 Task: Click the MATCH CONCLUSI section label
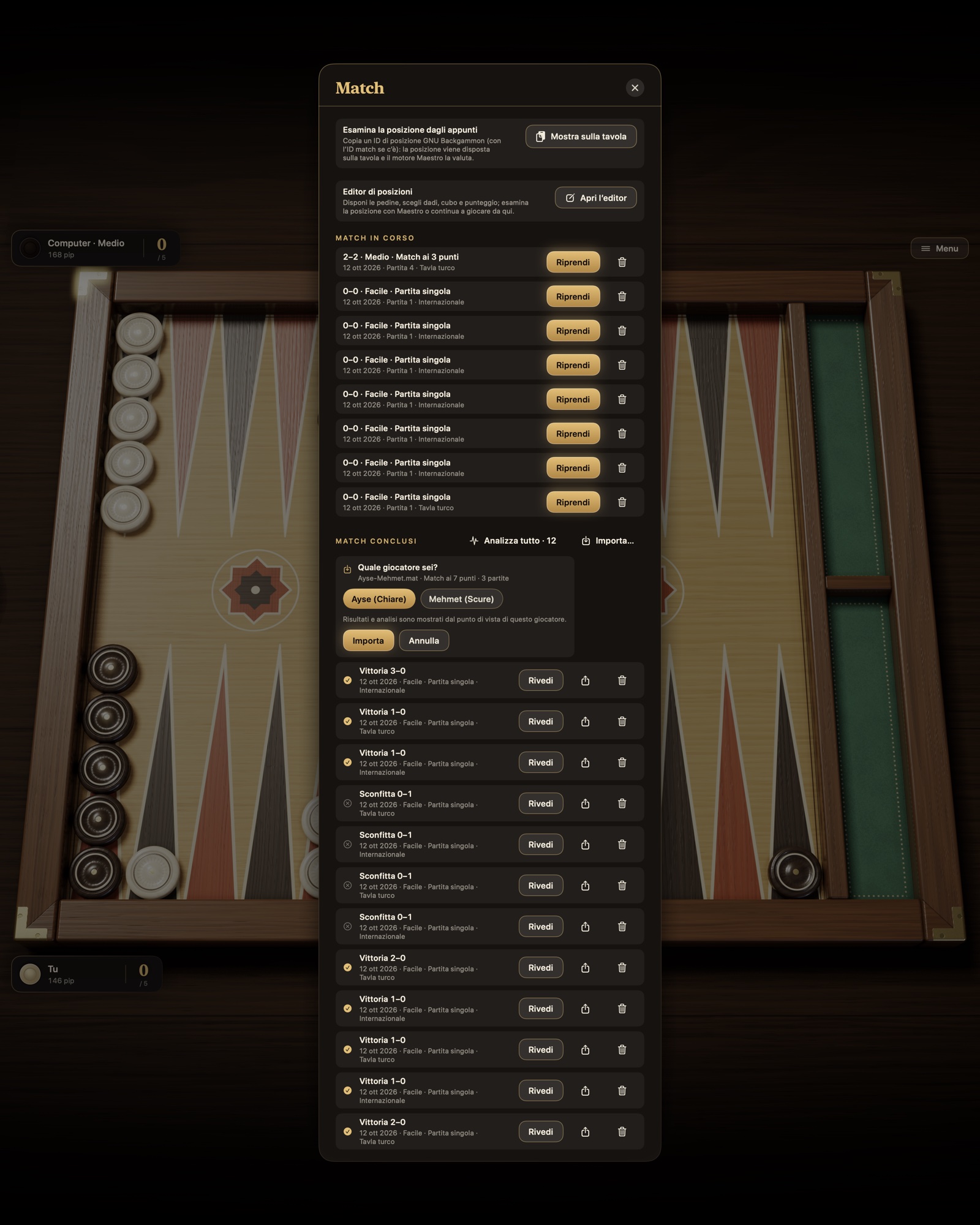tap(376, 541)
